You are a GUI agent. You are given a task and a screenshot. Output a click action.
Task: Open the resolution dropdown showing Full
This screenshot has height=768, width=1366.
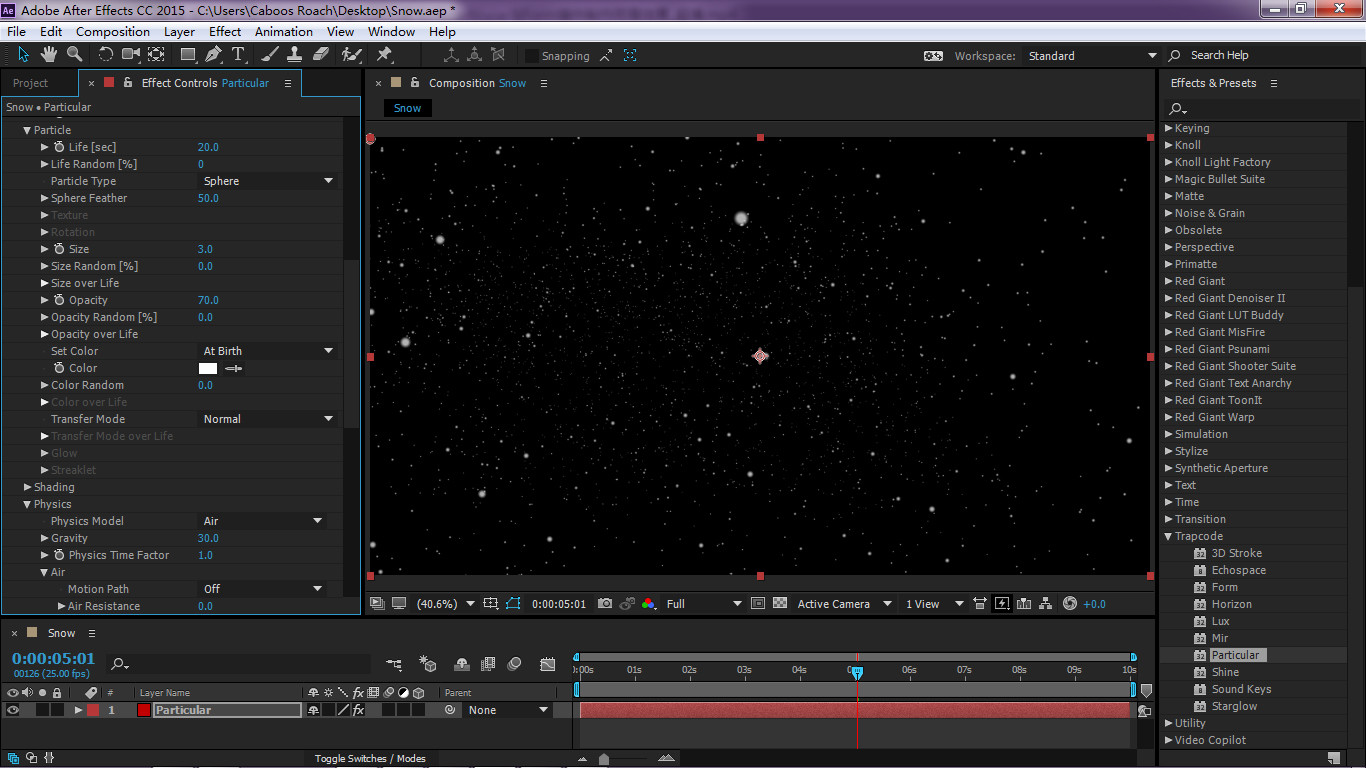coord(704,604)
